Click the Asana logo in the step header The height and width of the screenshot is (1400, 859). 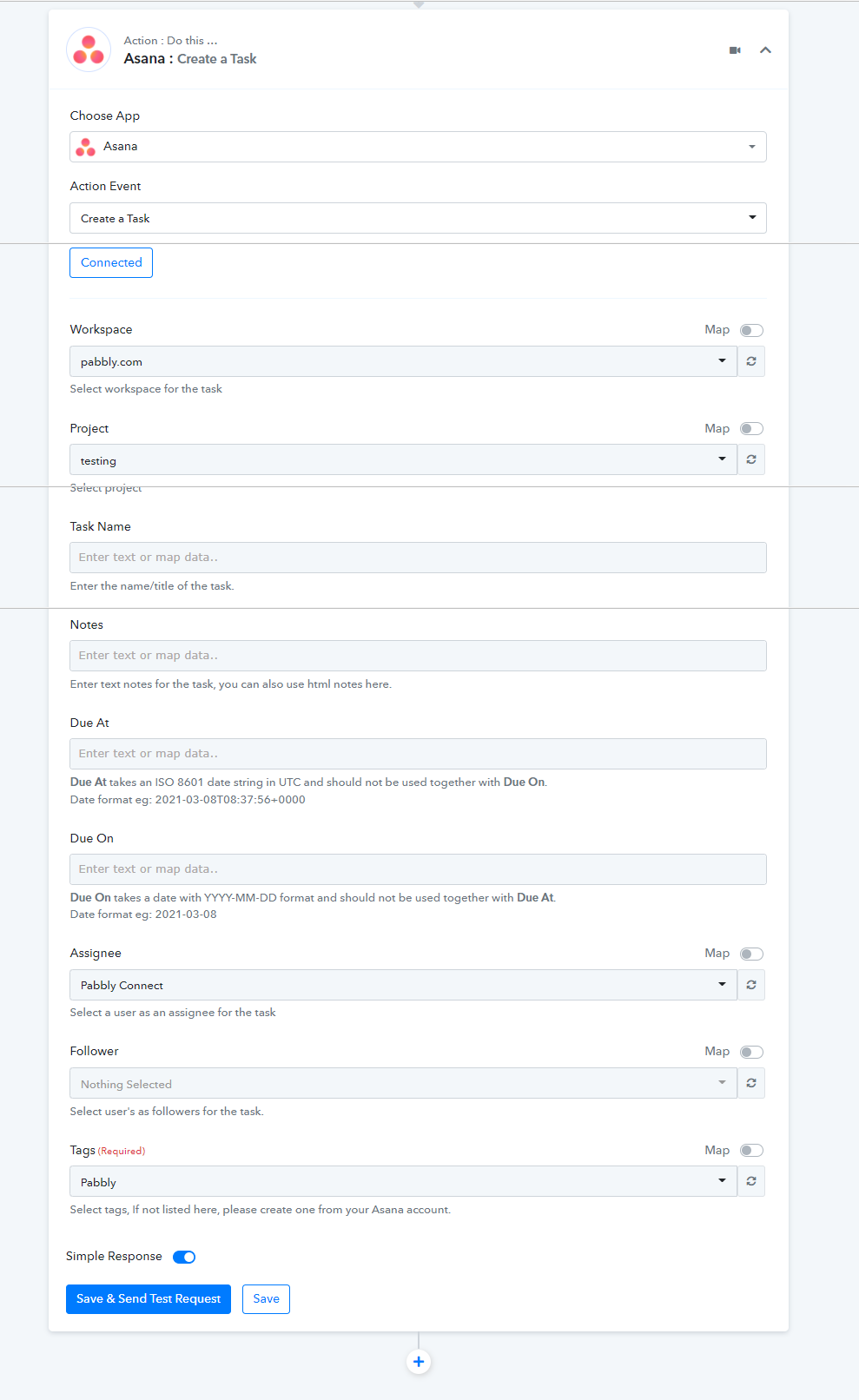pos(89,50)
